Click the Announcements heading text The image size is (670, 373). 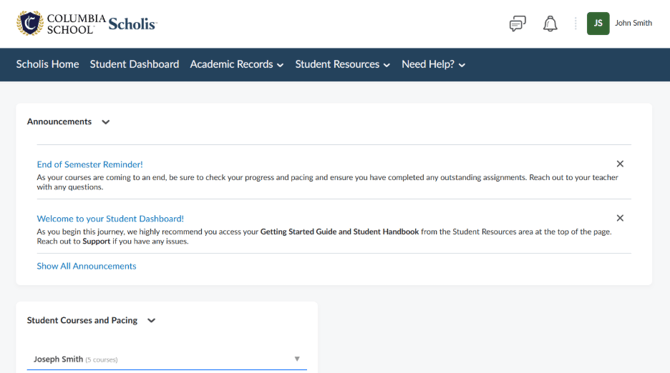click(59, 122)
